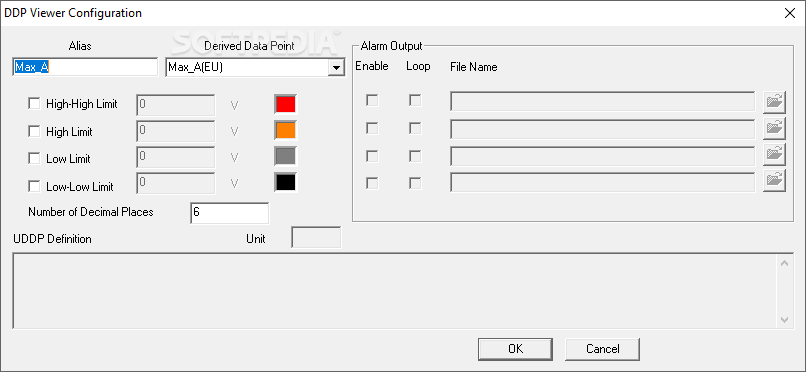
Task: Toggle Enable checkbox in second alarm row
Action: coord(372,128)
